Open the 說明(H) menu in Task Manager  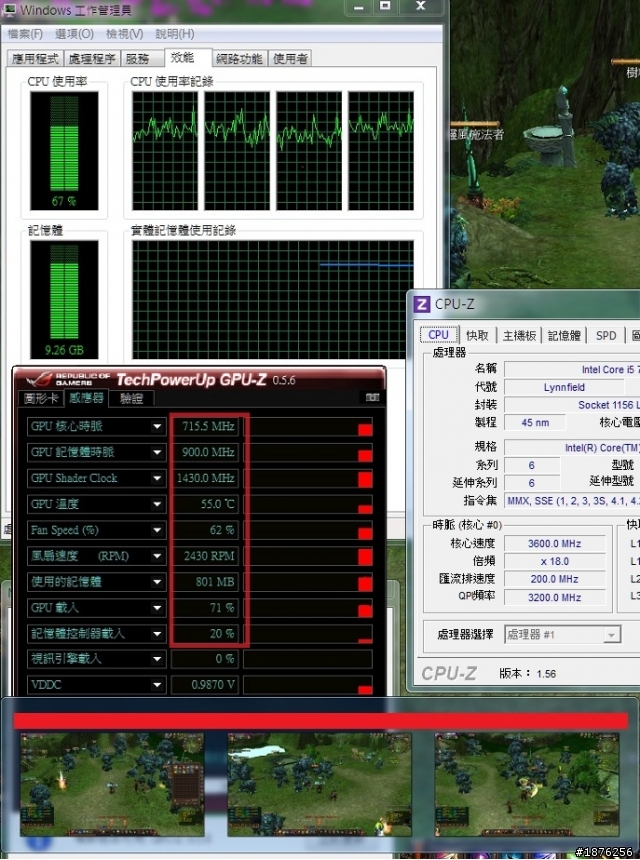click(174, 34)
